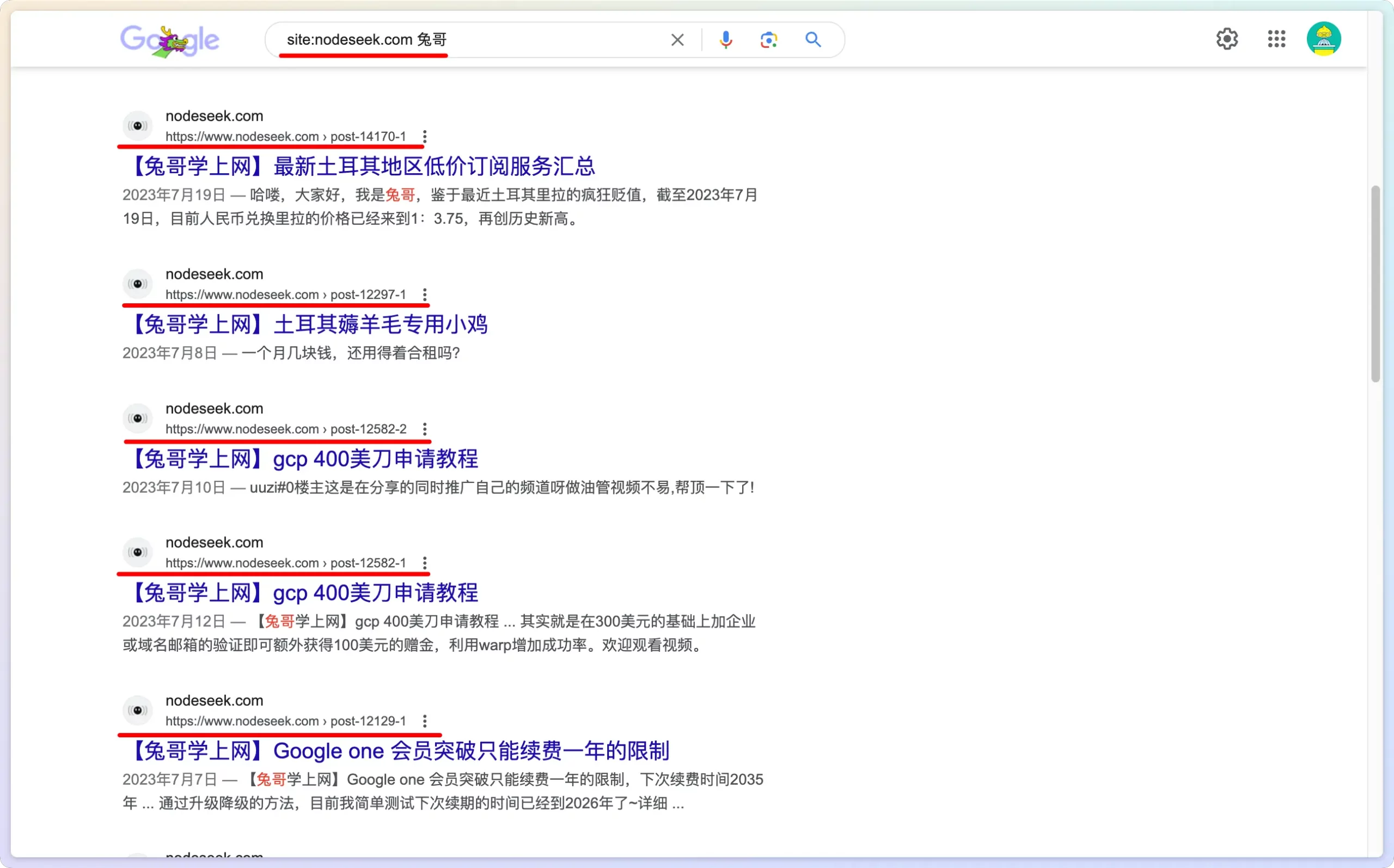Open more options for post-12582-2 result
The image size is (1394, 868).
[x=425, y=429]
